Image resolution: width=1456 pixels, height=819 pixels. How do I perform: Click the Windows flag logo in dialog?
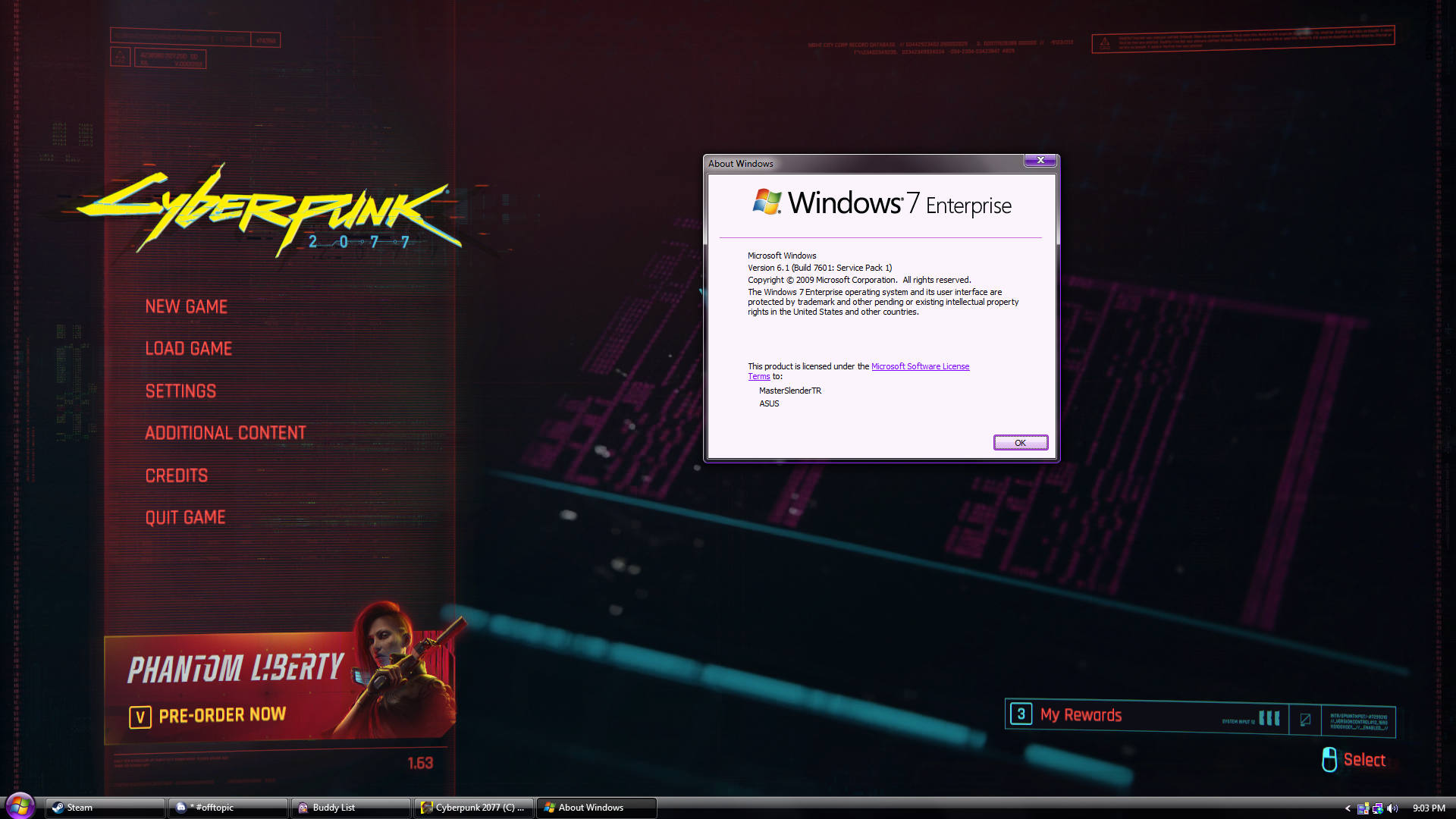pos(767,202)
